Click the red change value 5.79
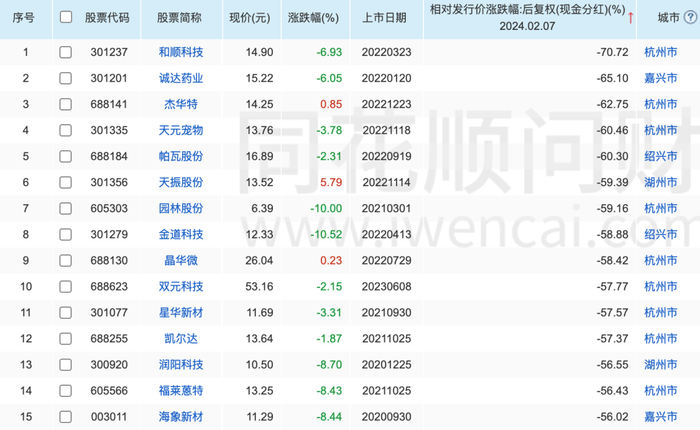The image size is (700, 430). tap(331, 182)
